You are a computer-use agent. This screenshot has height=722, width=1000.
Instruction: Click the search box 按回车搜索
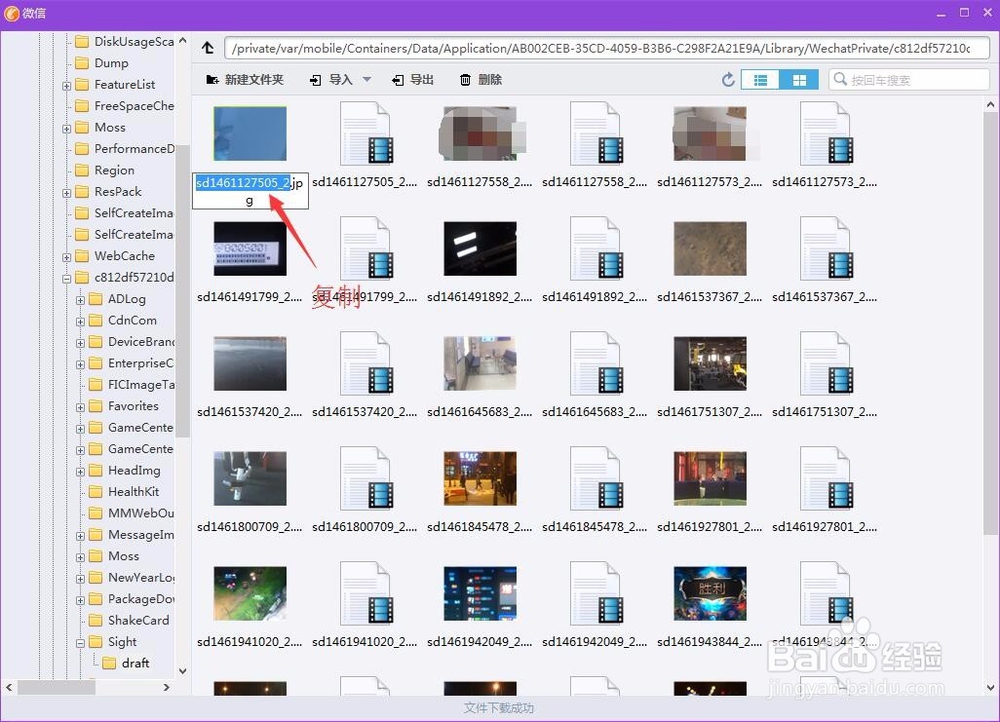pos(909,80)
